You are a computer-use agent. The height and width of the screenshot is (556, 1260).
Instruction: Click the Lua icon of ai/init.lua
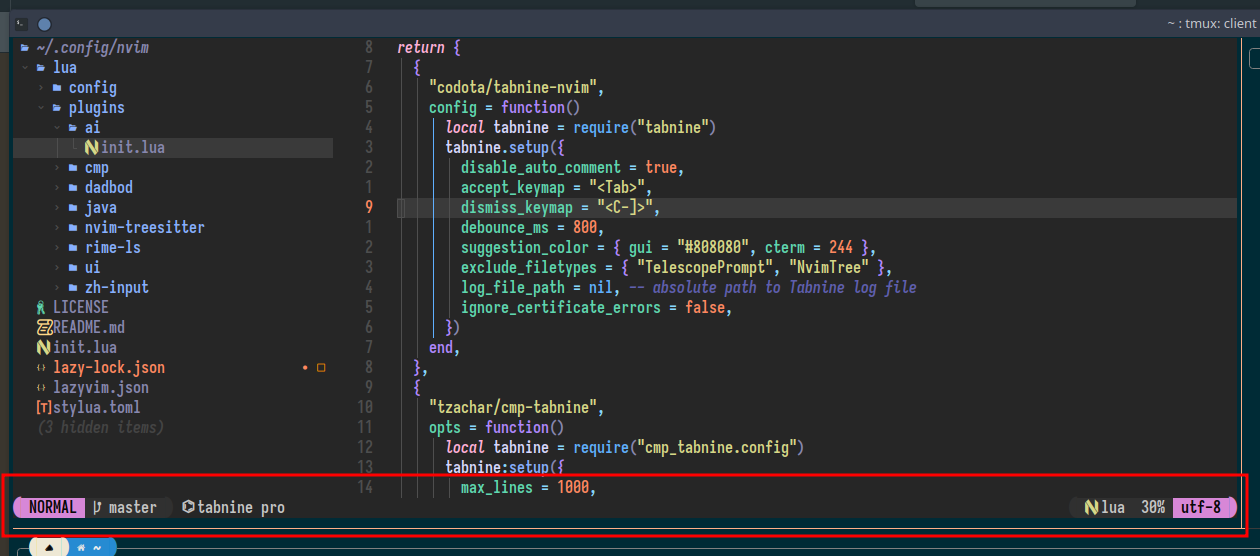(92, 147)
